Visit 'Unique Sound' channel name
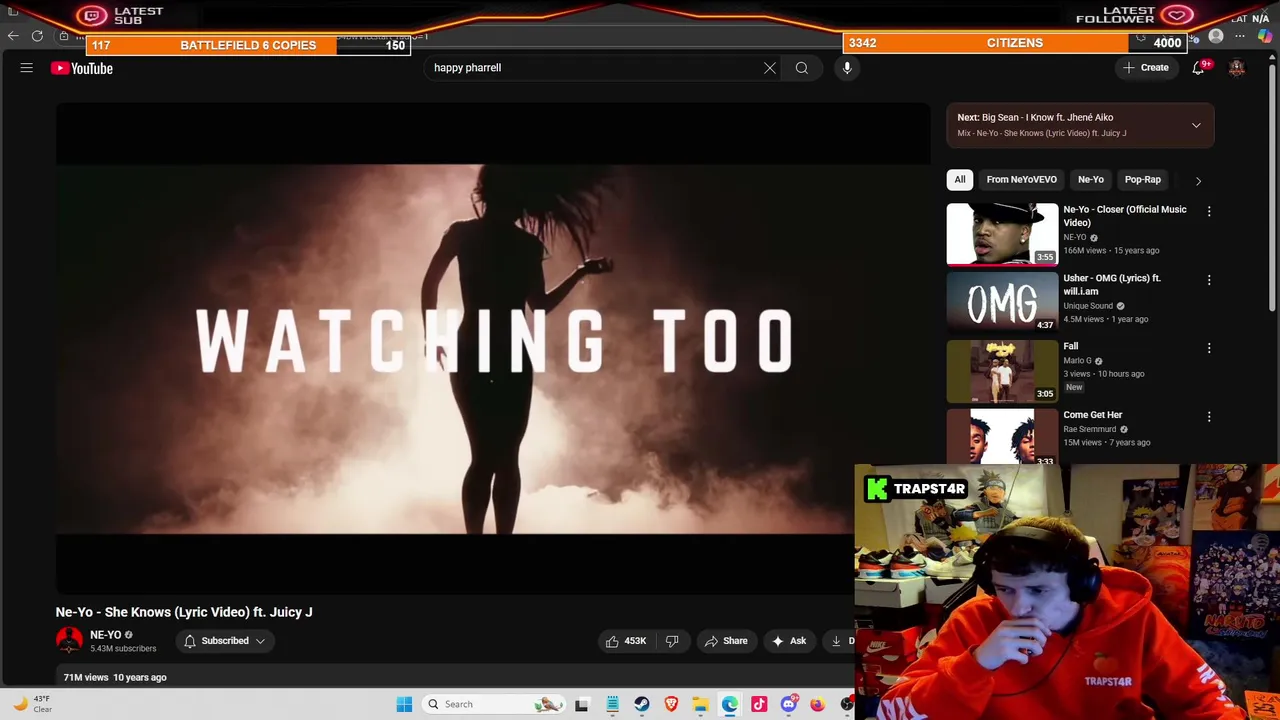 1088,306
